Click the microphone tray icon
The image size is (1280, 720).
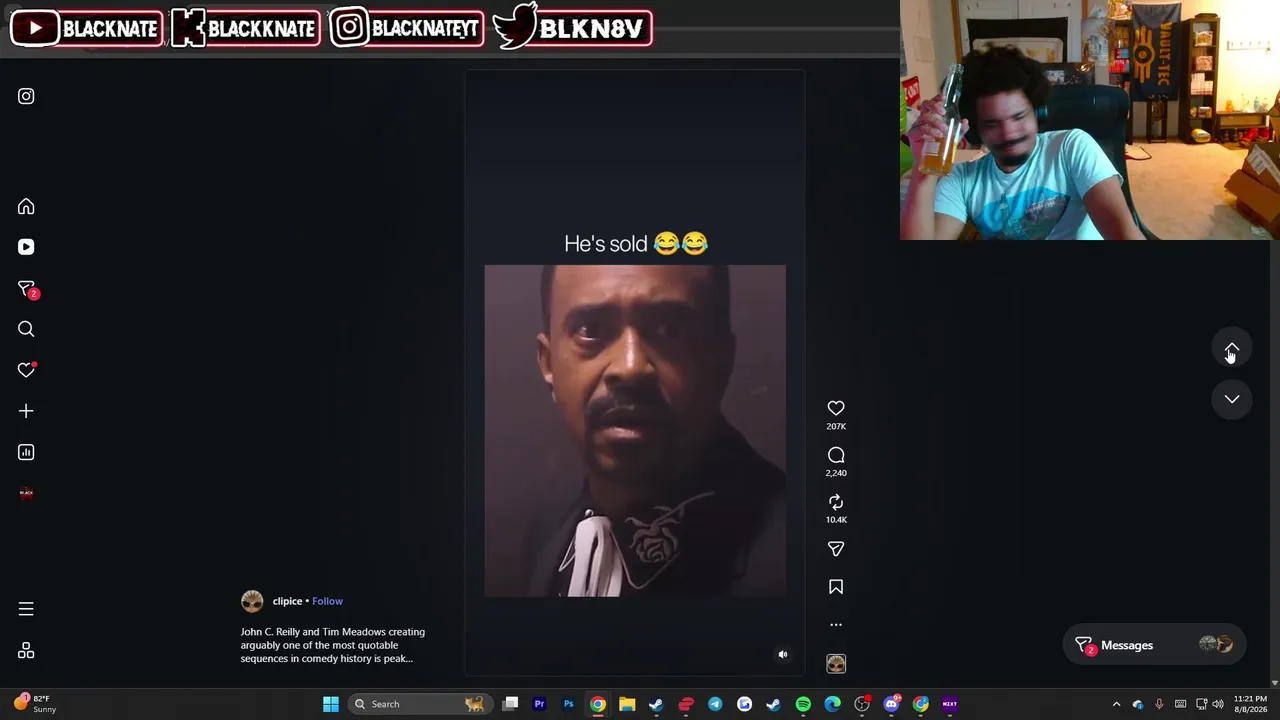point(1159,704)
